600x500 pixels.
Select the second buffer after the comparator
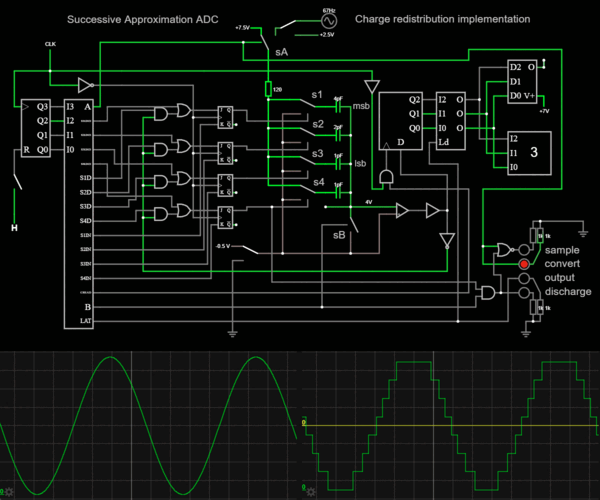[432, 210]
